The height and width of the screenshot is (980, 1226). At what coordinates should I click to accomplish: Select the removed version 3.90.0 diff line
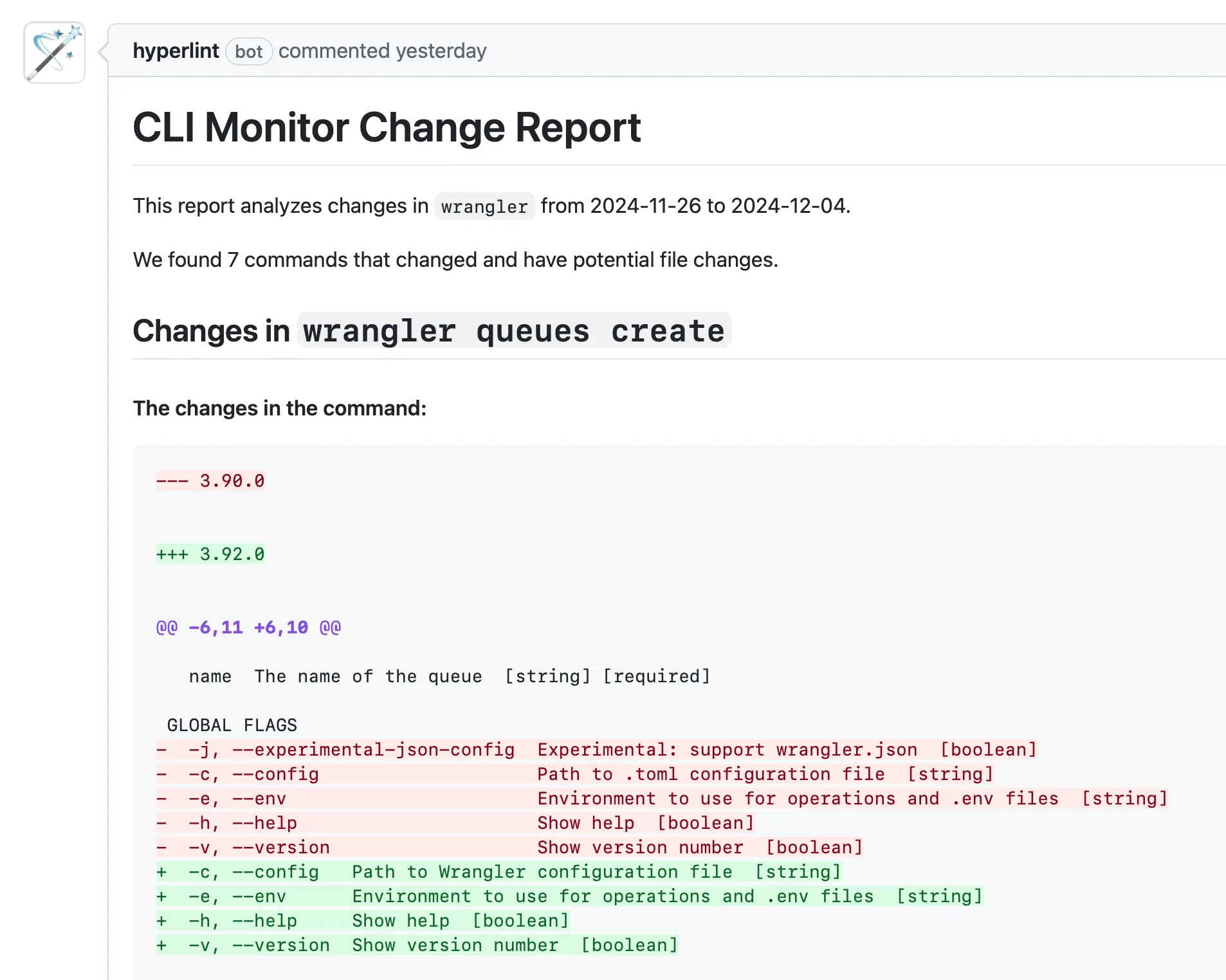[x=210, y=481]
